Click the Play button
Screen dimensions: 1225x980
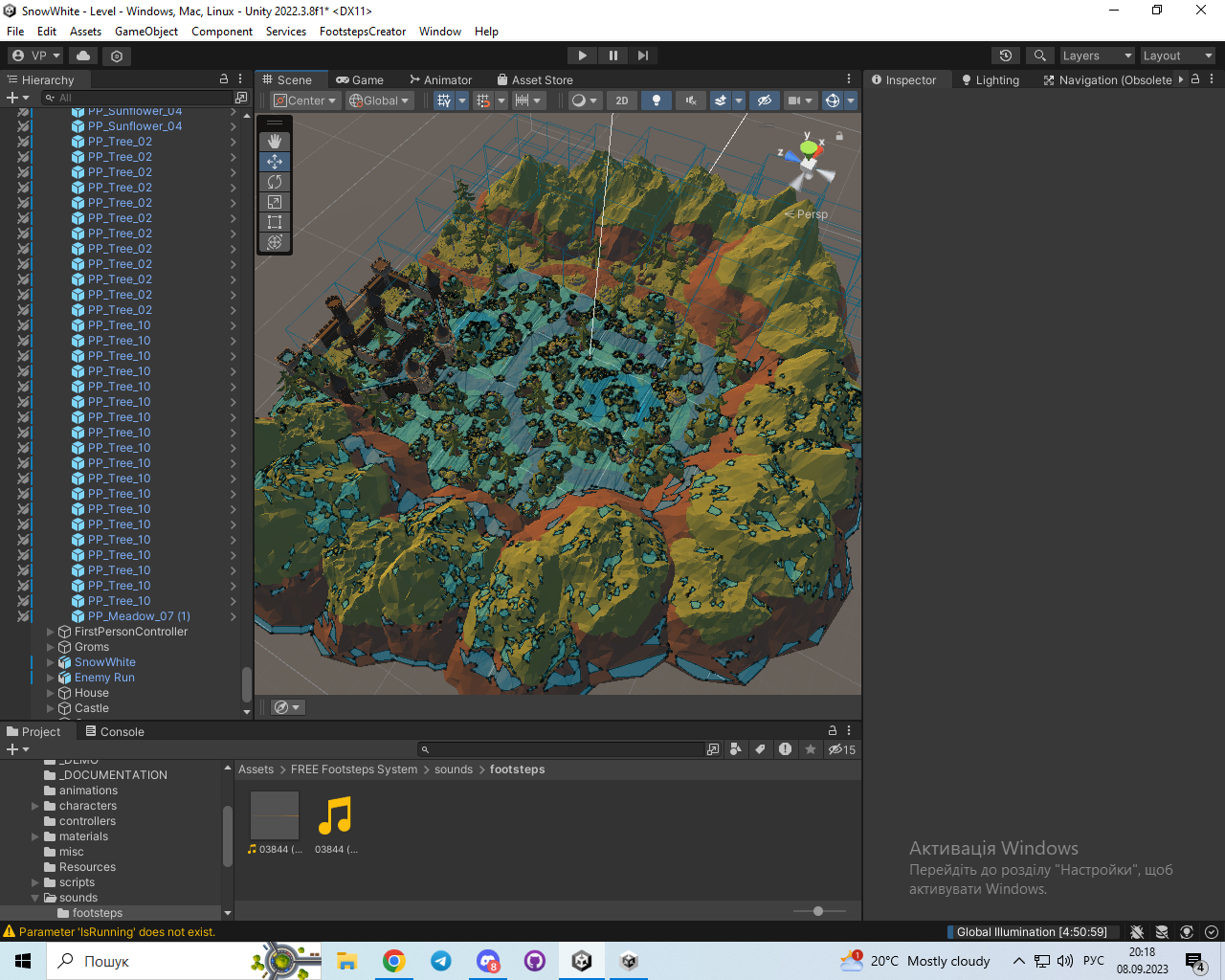[582, 56]
